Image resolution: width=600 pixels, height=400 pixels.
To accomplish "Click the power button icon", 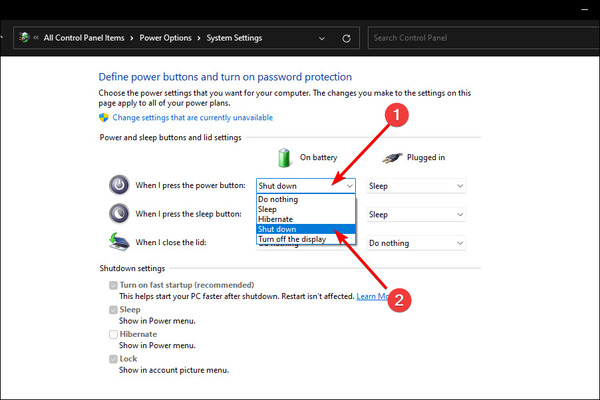I will 119,185.
